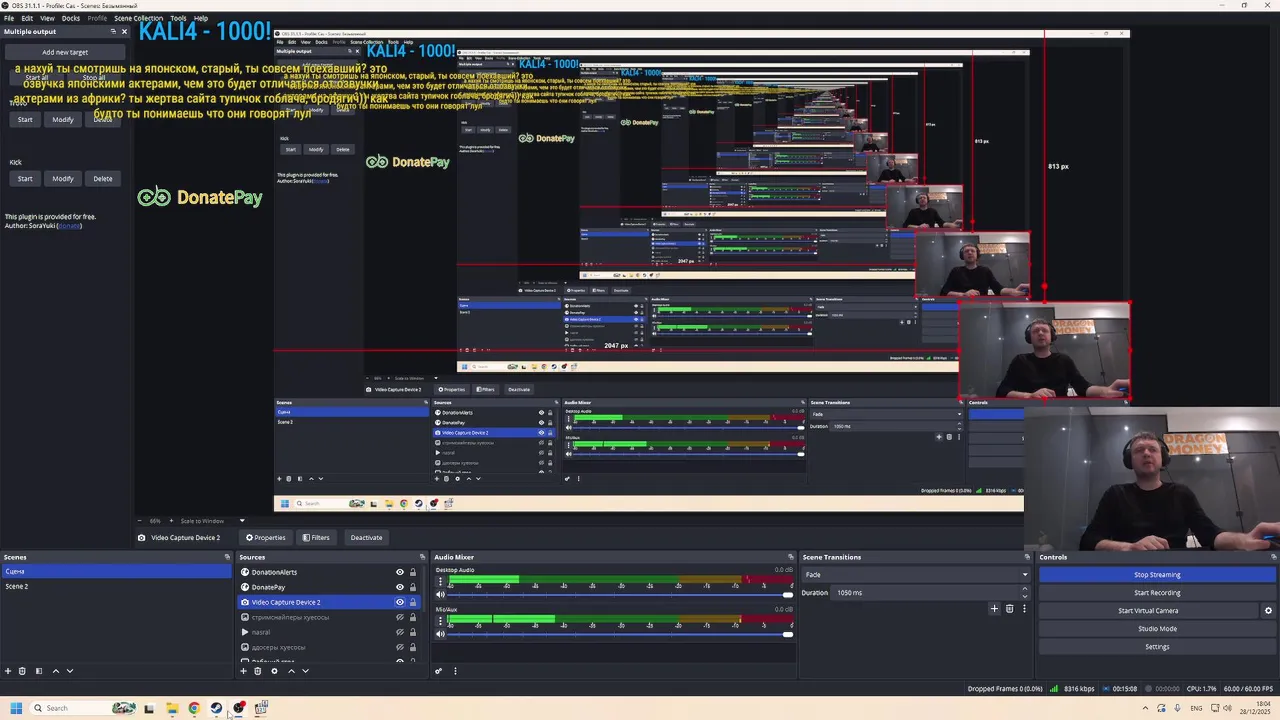The width and height of the screenshot is (1280, 720).
Task: Click Add new target button
Action: (65, 52)
